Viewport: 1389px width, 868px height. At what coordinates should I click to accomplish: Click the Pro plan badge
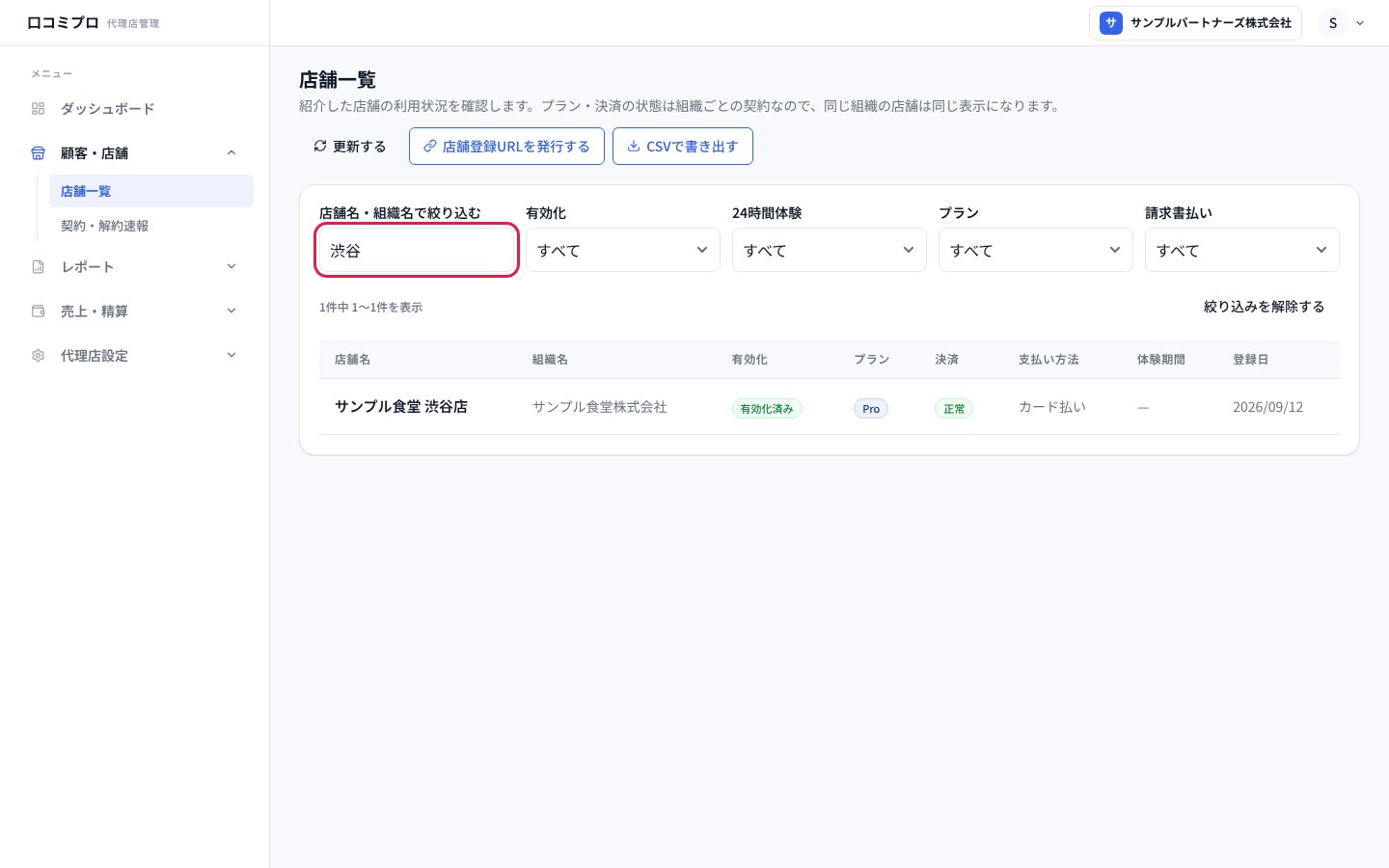click(x=871, y=409)
